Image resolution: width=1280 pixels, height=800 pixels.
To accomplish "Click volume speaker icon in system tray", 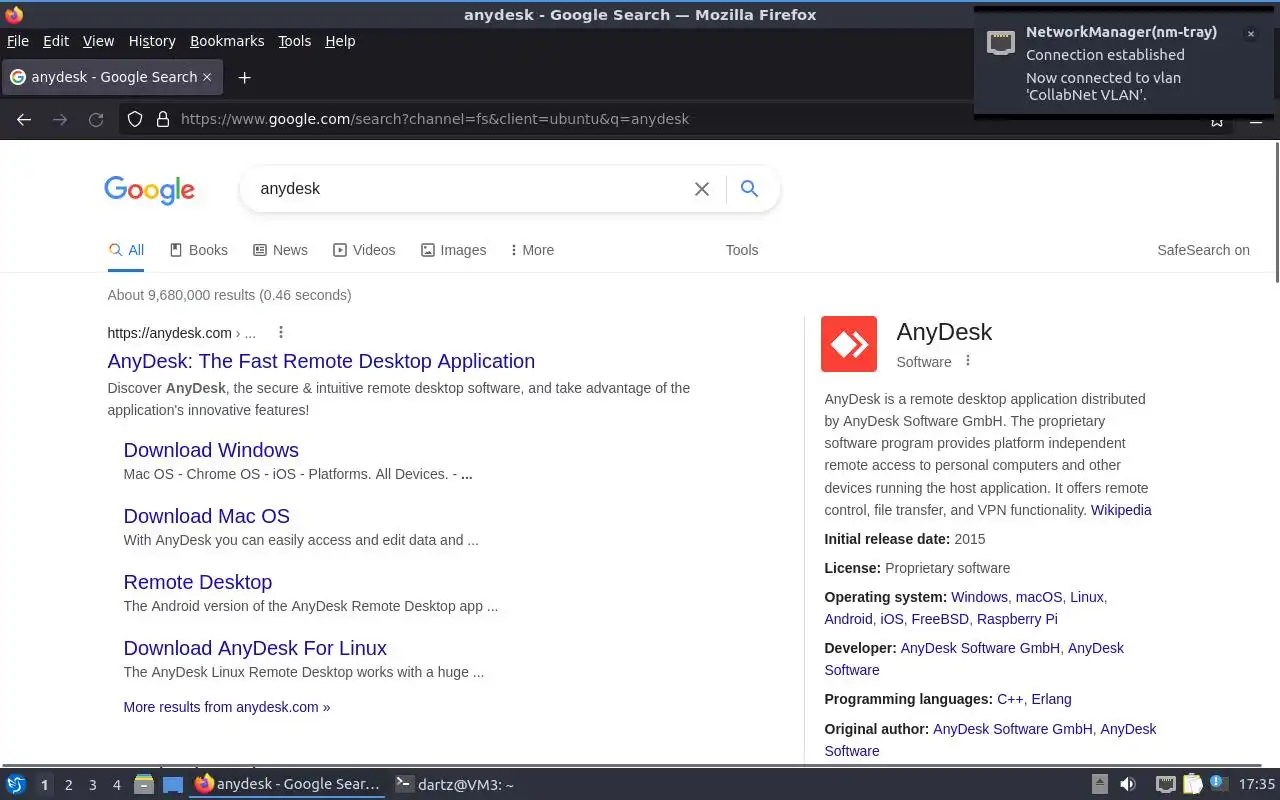I will [1127, 785].
